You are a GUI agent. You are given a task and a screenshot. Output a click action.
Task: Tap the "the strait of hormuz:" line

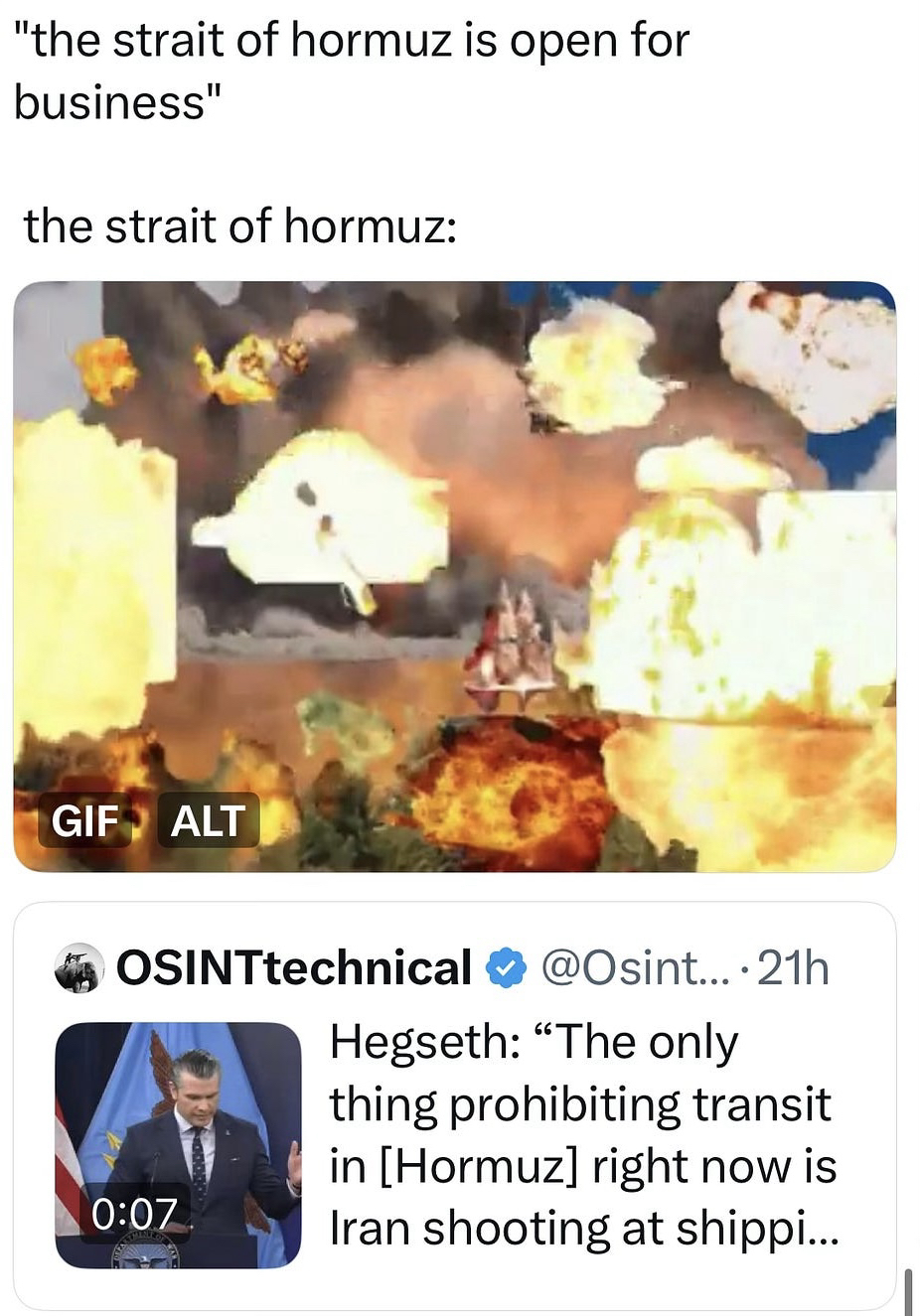[240, 225]
